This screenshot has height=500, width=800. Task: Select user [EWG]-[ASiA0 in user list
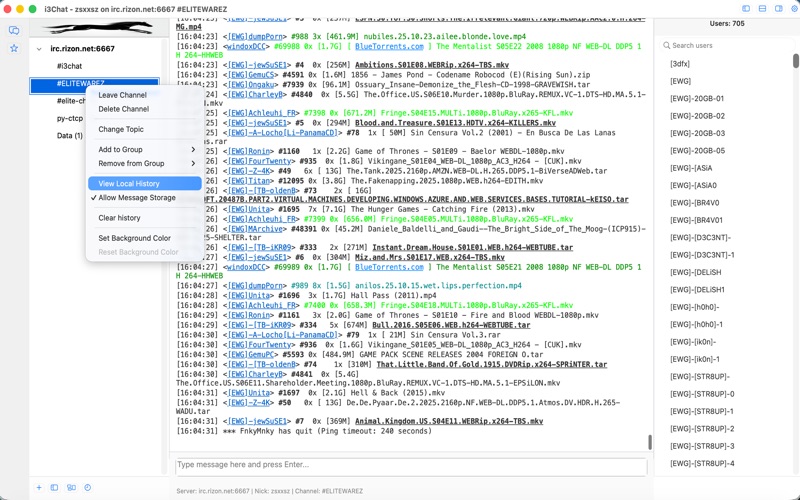point(693,185)
